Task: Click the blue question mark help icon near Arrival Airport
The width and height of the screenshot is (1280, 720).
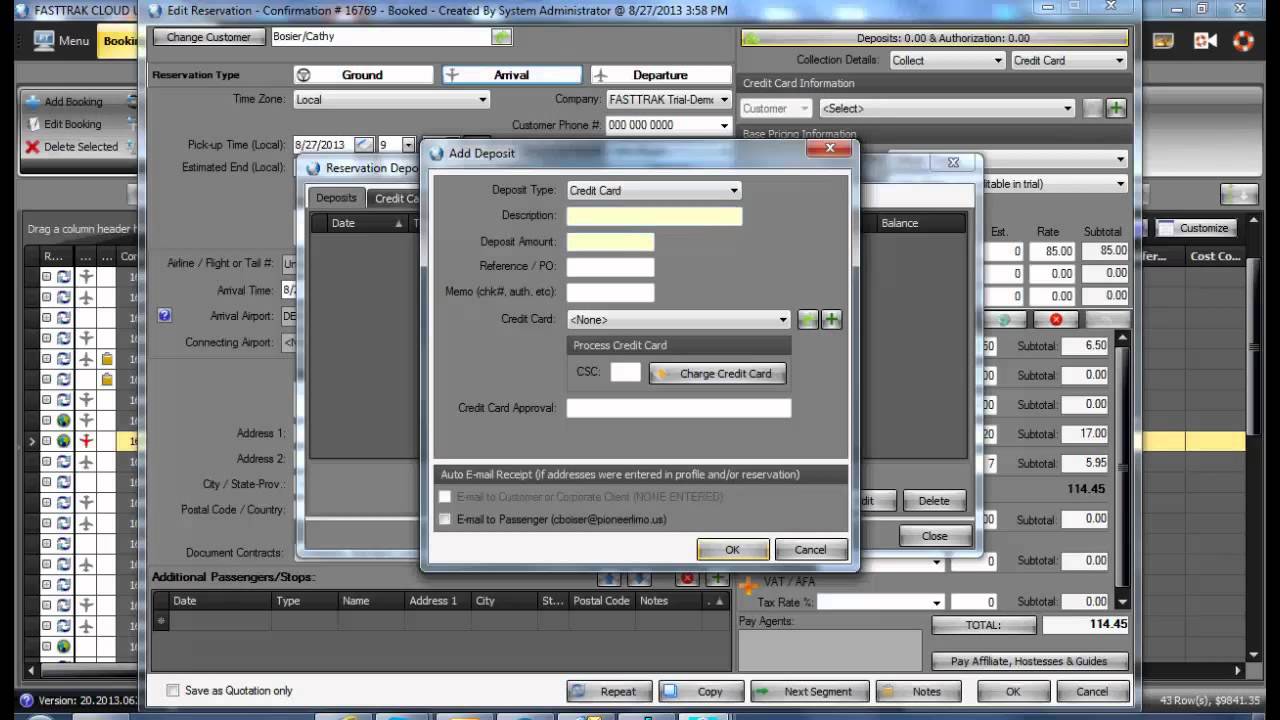Action: pos(165,315)
